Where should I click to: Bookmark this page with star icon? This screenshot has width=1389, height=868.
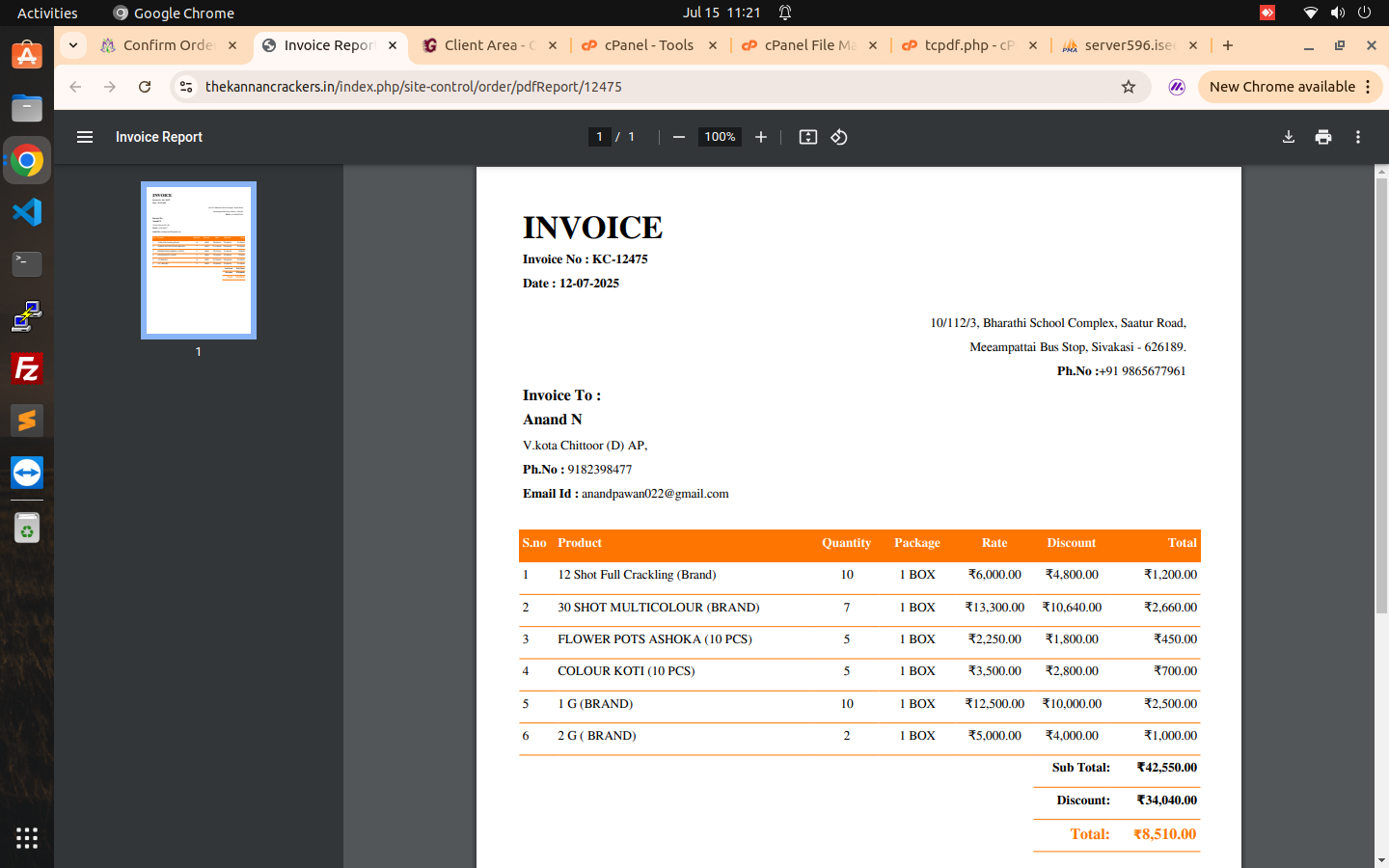coord(1129,87)
